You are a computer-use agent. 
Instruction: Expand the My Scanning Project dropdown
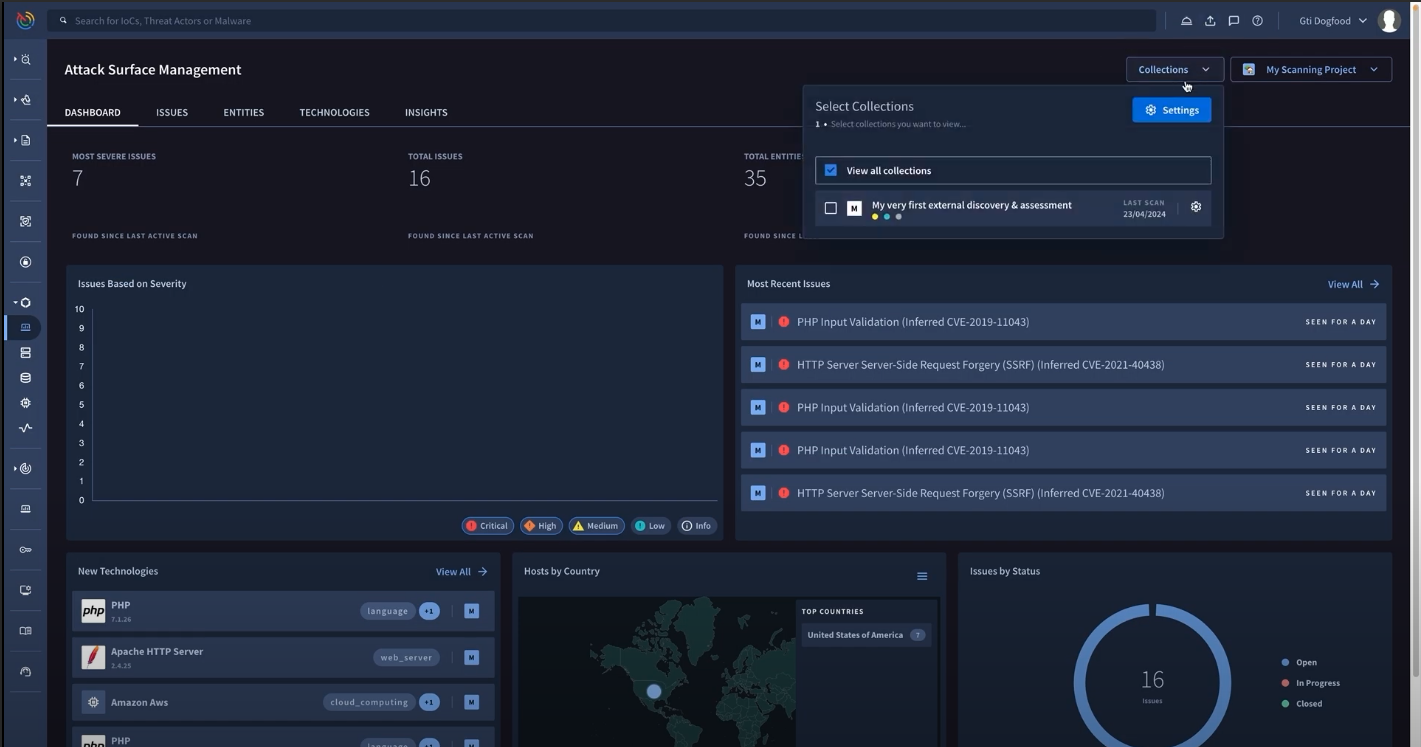tap(1310, 69)
